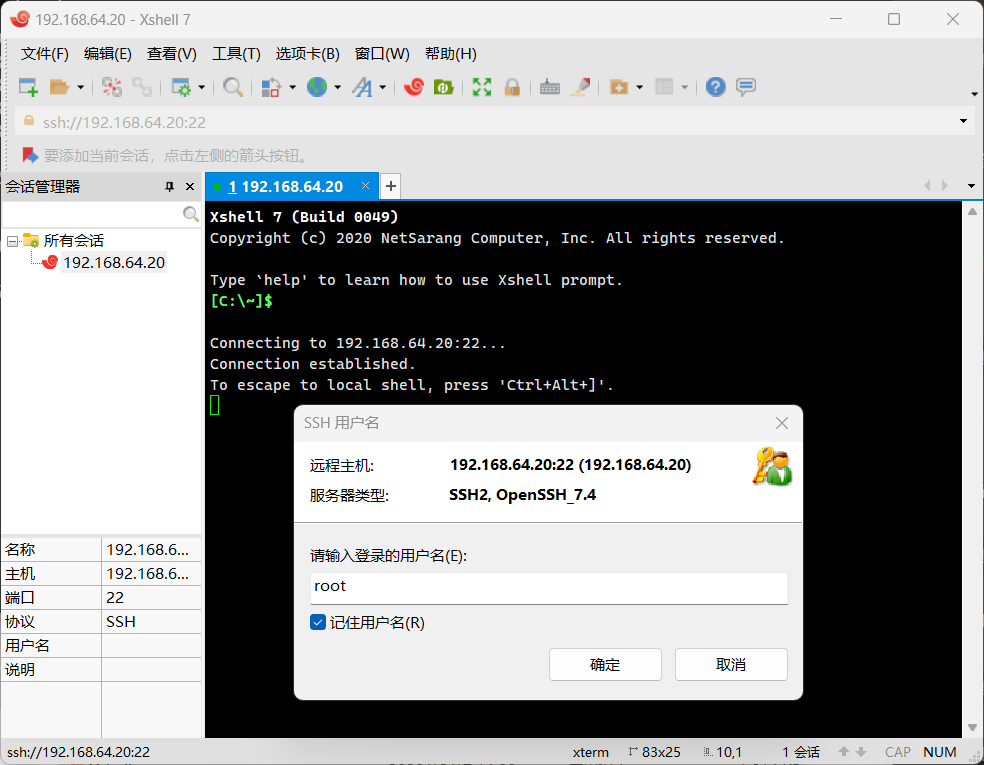Select the 所有会话 folder
Viewport: 984px width, 765px height.
73,240
